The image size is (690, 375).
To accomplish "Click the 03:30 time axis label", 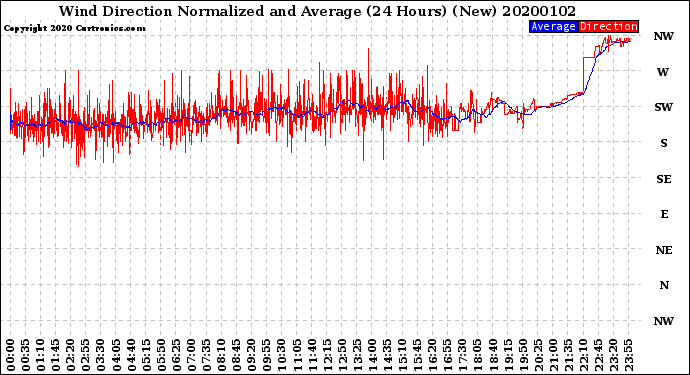I will 101,355.
